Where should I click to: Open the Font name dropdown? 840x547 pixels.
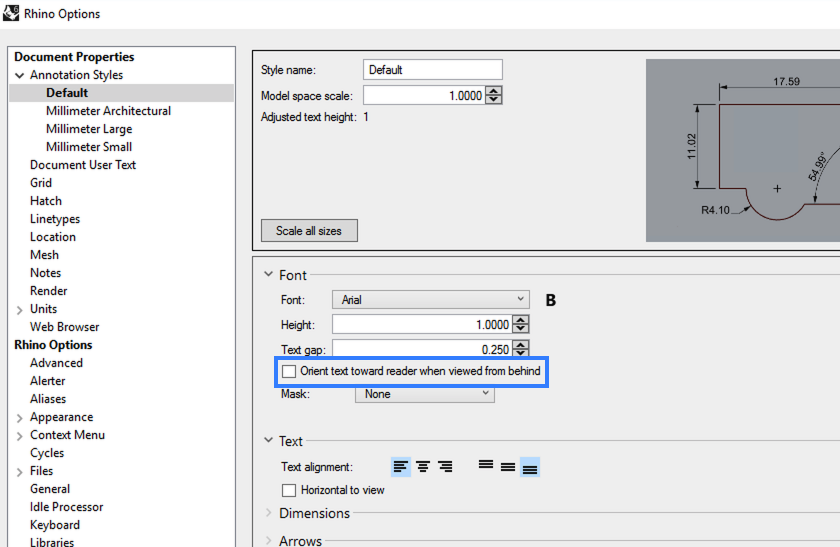coord(431,299)
